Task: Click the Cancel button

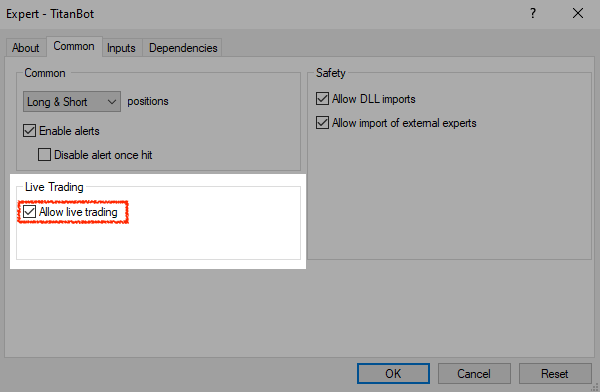Action: 474,373
